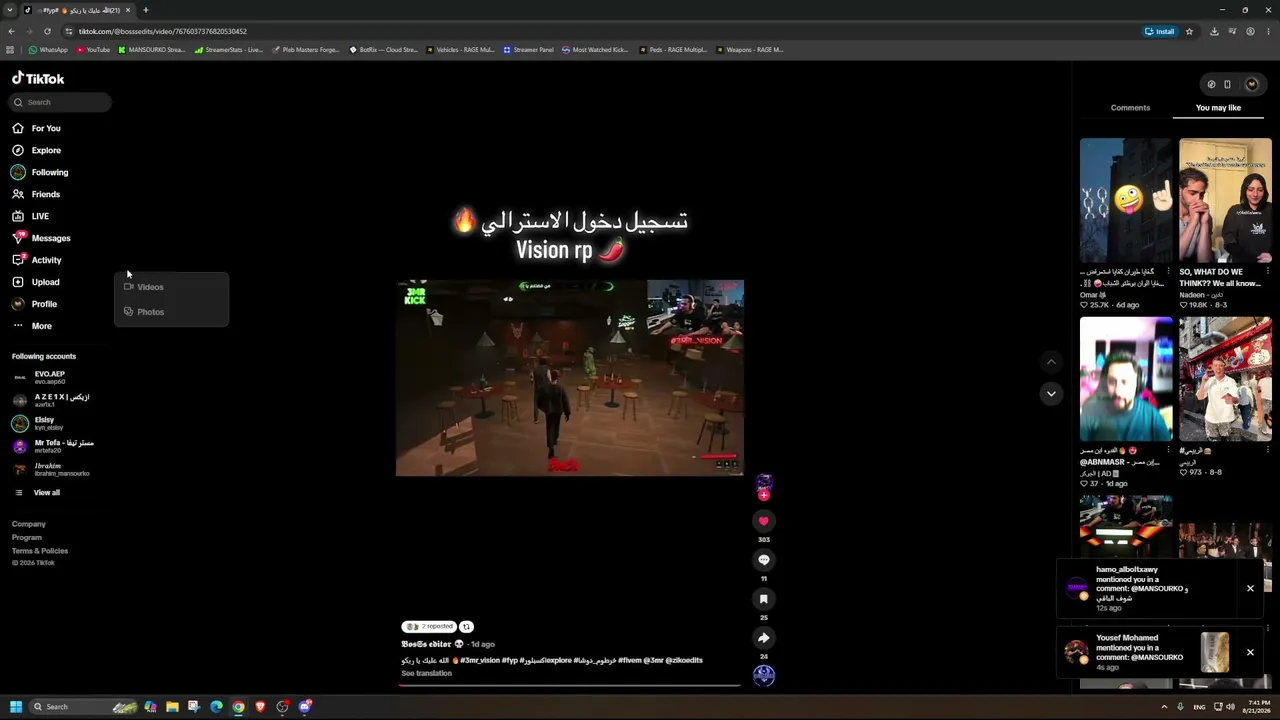Switch to the Comments tab
The image size is (1280, 720).
tap(1130, 108)
